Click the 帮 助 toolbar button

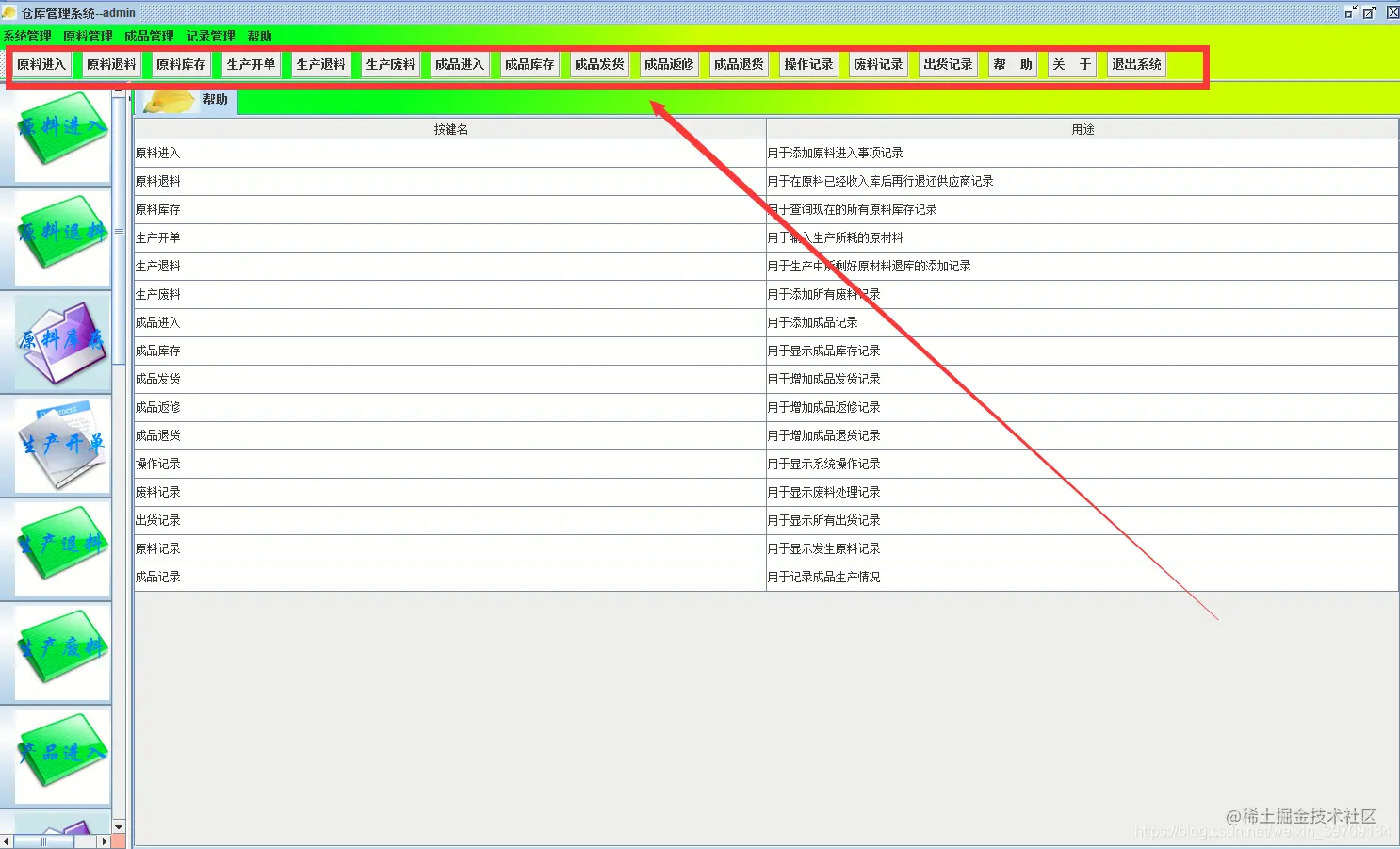click(x=1013, y=64)
